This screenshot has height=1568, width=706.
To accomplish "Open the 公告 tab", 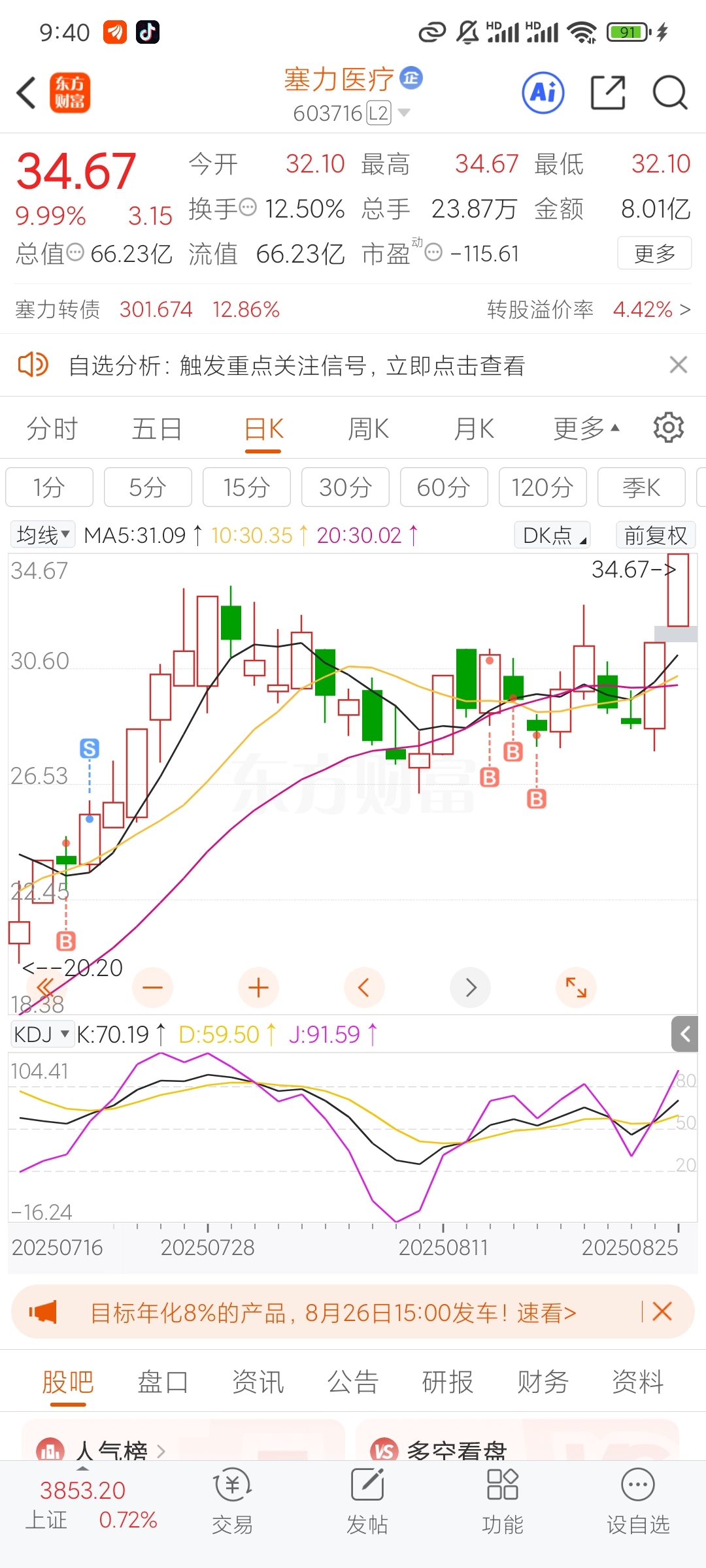I will click(x=353, y=1381).
